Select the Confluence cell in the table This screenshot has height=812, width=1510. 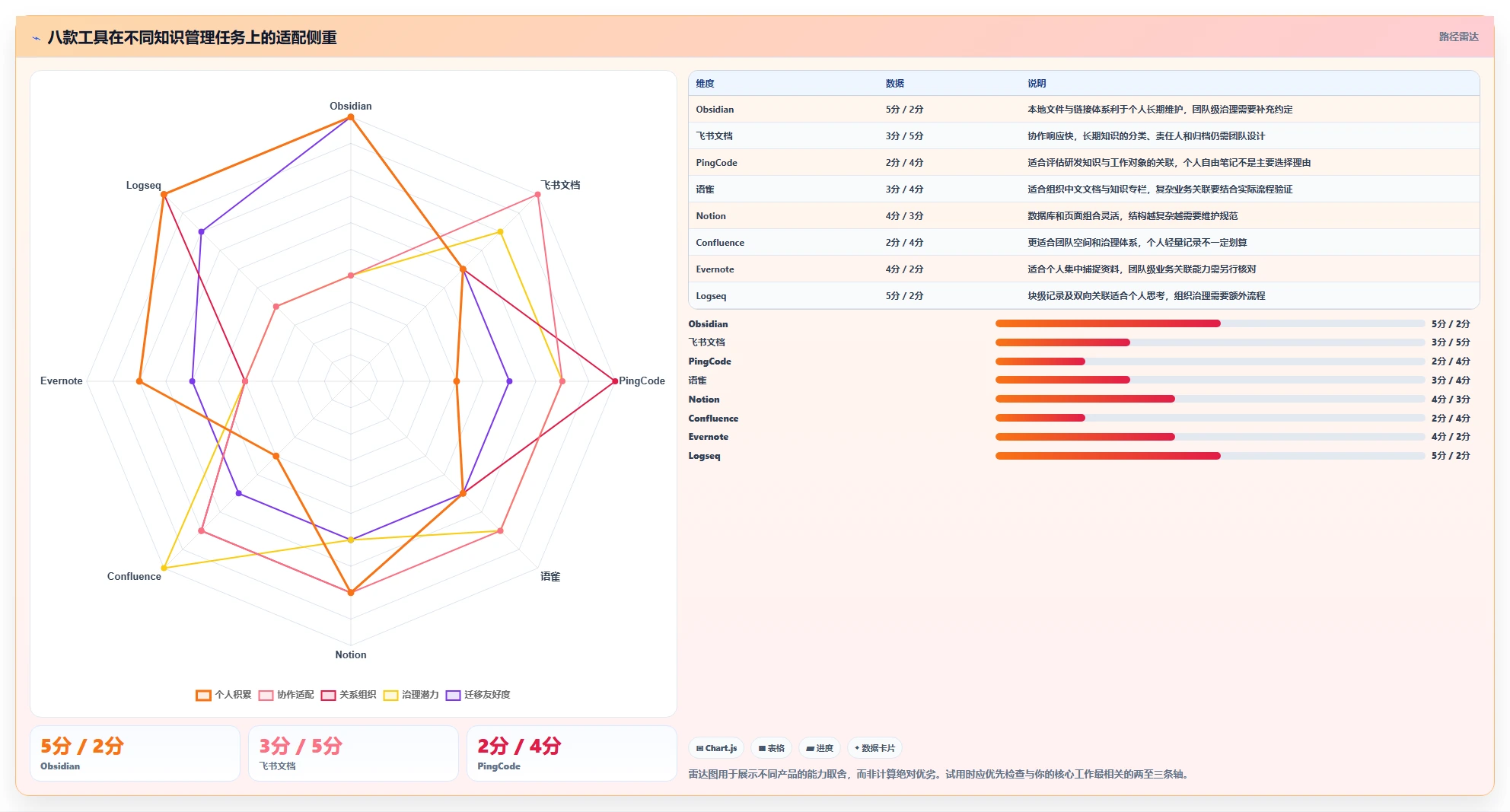tap(720, 243)
